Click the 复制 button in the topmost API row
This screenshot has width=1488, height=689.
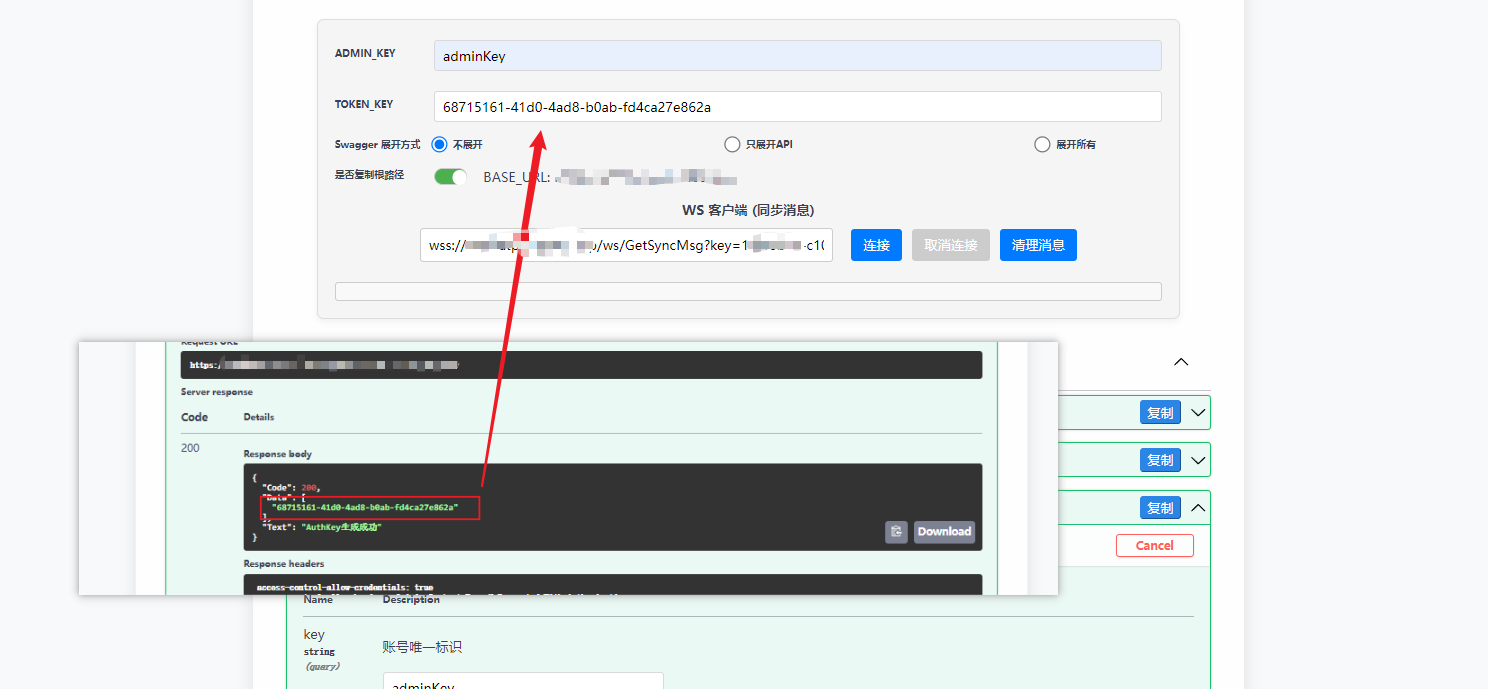[x=1160, y=413]
